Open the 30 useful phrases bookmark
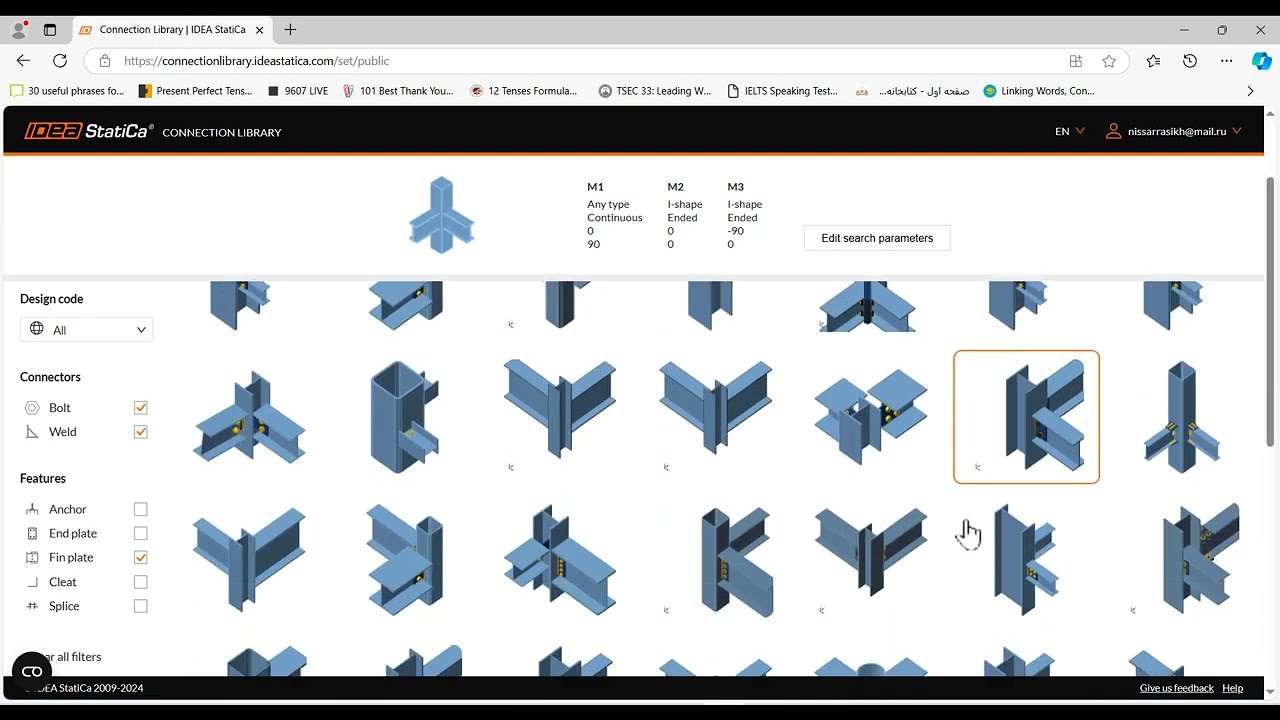Image resolution: width=1280 pixels, height=720 pixels. point(67,91)
